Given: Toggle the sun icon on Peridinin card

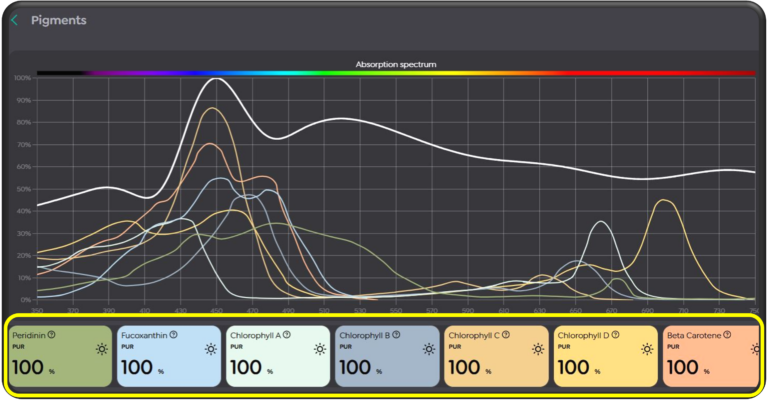Looking at the screenshot, I should [x=101, y=349].
